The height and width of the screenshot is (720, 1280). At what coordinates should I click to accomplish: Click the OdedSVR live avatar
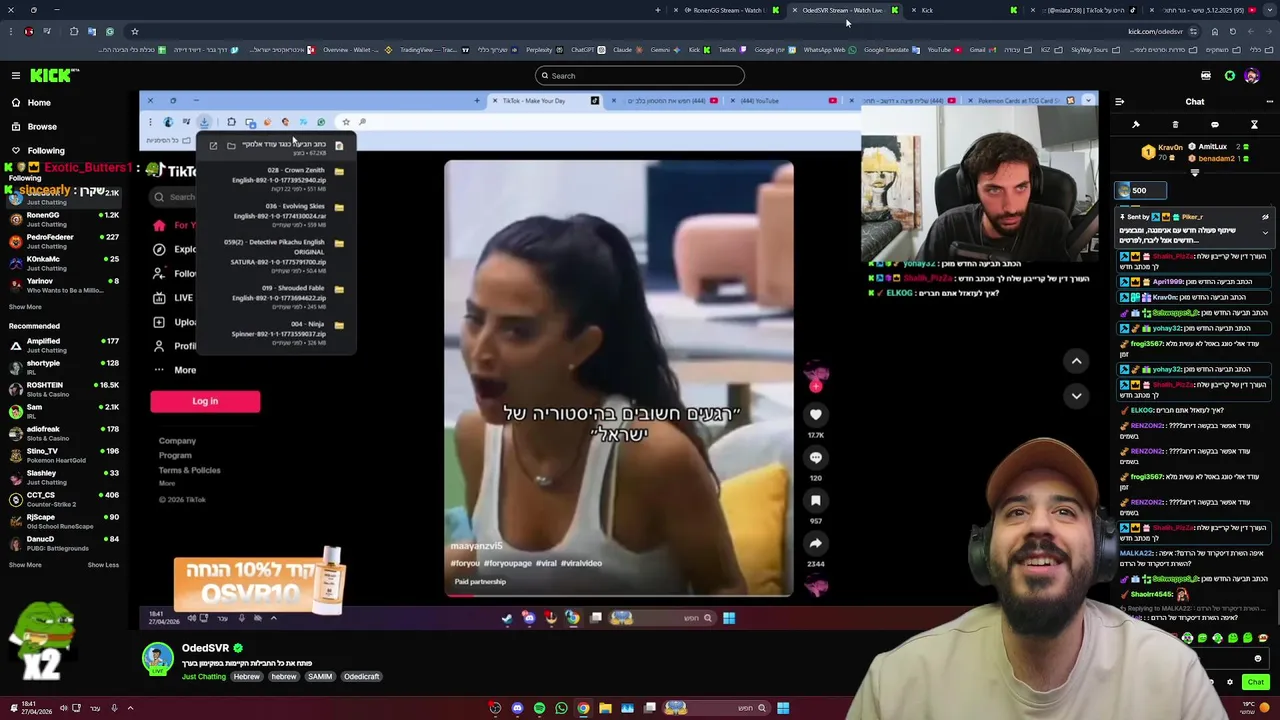click(x=157, y=658)
